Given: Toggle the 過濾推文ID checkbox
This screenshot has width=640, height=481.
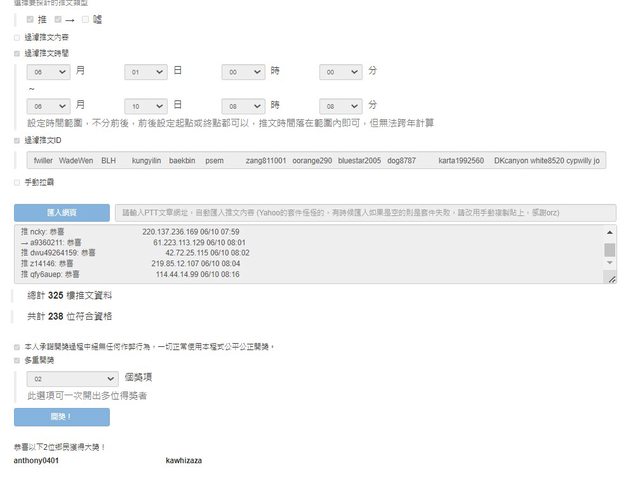Looking at the screenshot, I should [x=16, y=141].
